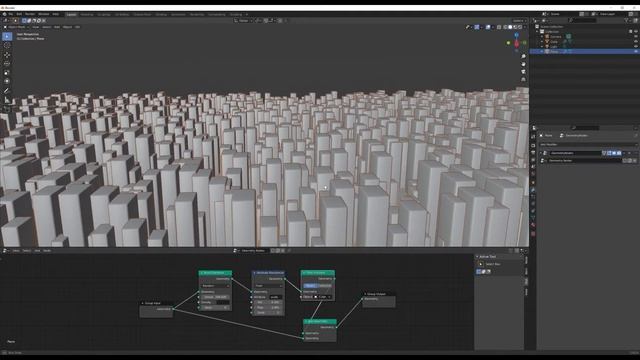This screenshot has width=640, height=360.
Task: Hide the Cube object in outliner
Action: click(636, 41)
